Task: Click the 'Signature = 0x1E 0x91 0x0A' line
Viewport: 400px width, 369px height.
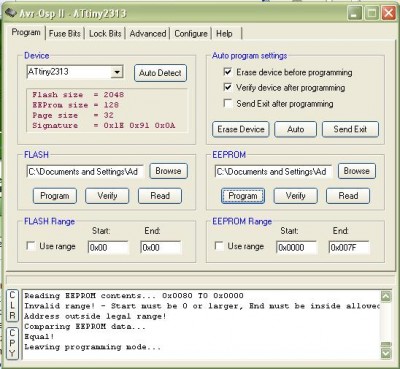Action: point(104,126)
